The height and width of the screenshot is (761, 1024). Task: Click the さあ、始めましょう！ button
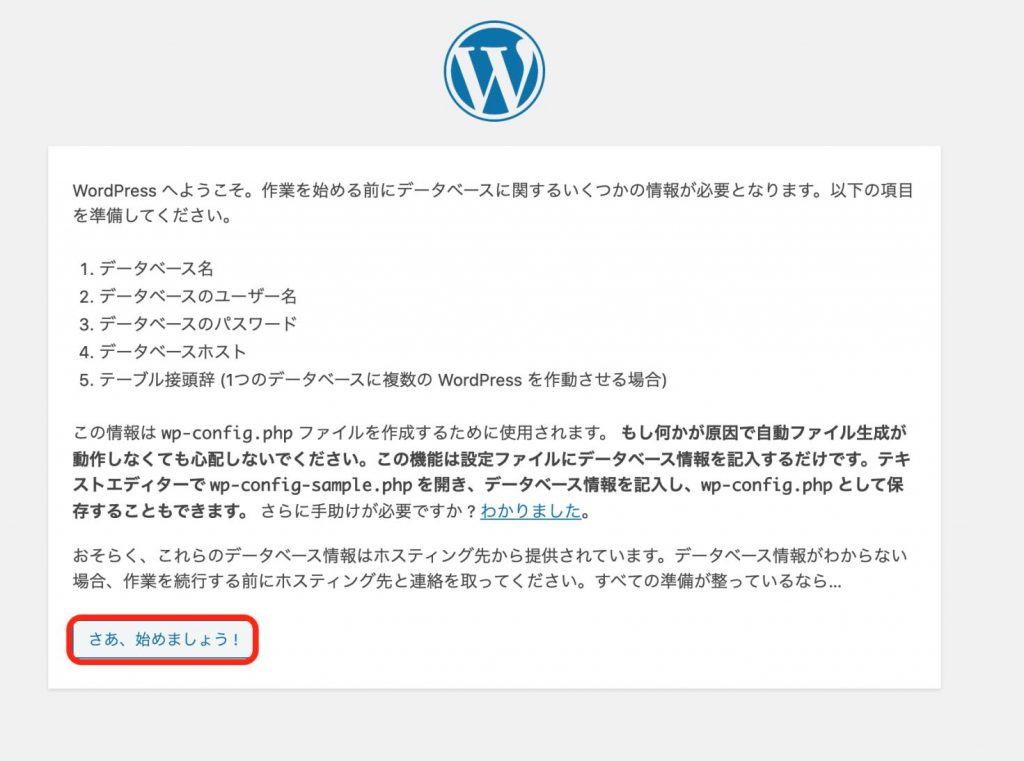(x=163, y=639)
